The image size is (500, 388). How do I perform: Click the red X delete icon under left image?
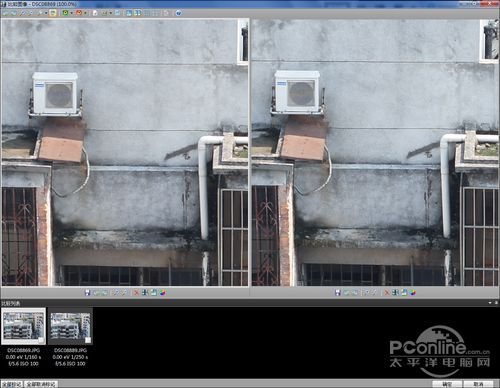tap(136, 293)
